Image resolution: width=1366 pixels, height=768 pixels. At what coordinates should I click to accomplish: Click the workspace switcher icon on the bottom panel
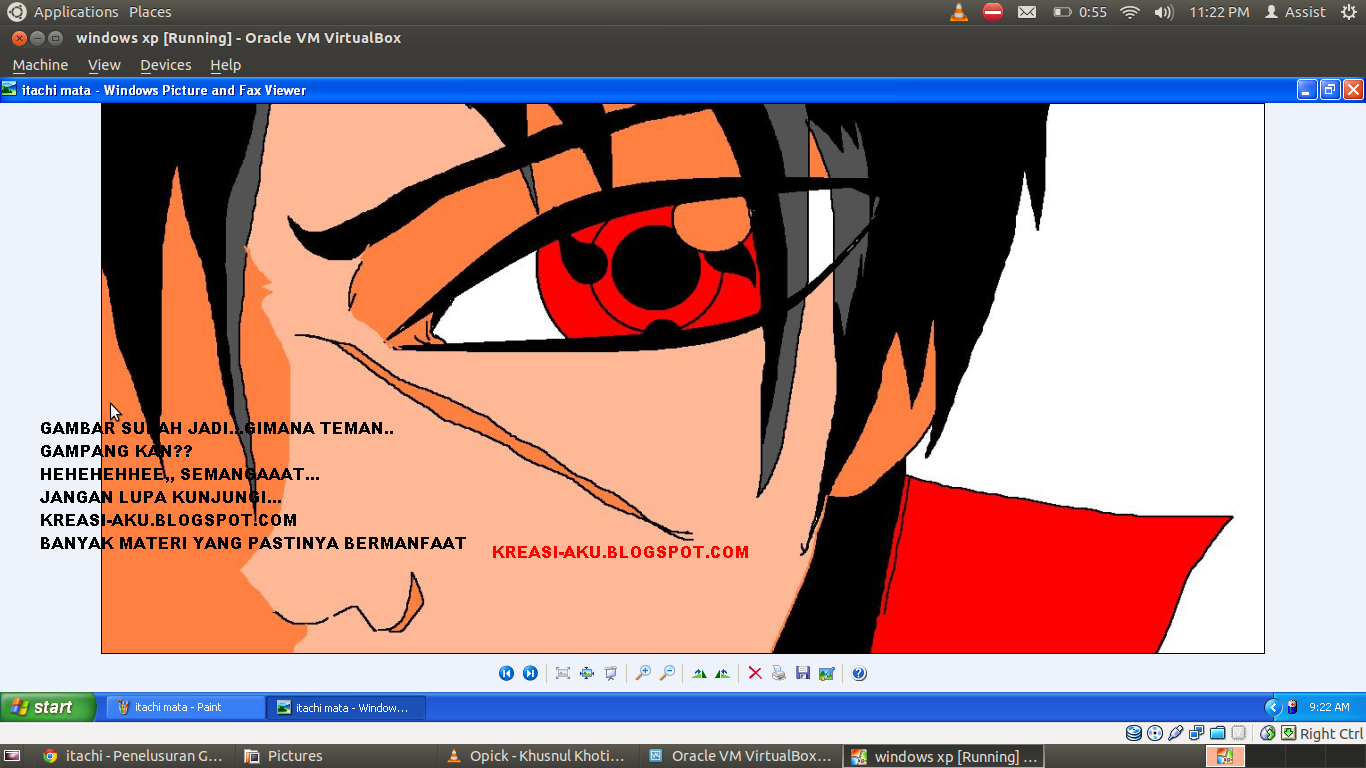click(1226, 756)
